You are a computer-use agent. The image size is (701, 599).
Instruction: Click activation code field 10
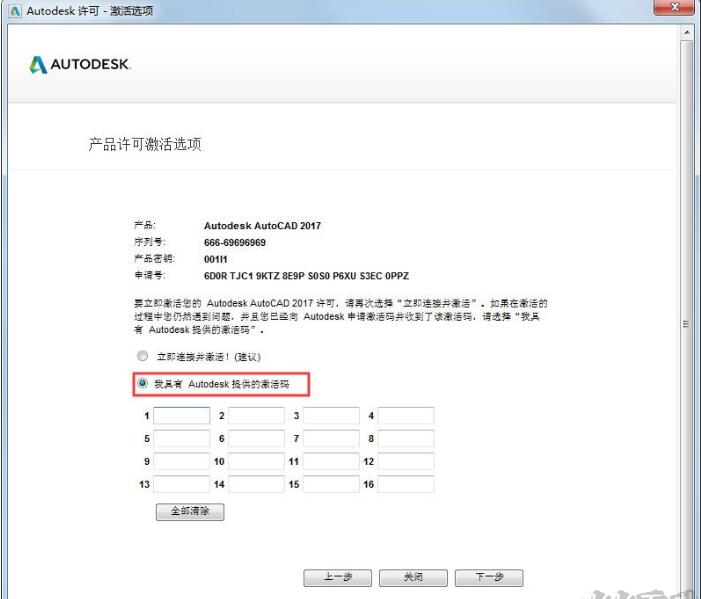click(x=256, y=461)
